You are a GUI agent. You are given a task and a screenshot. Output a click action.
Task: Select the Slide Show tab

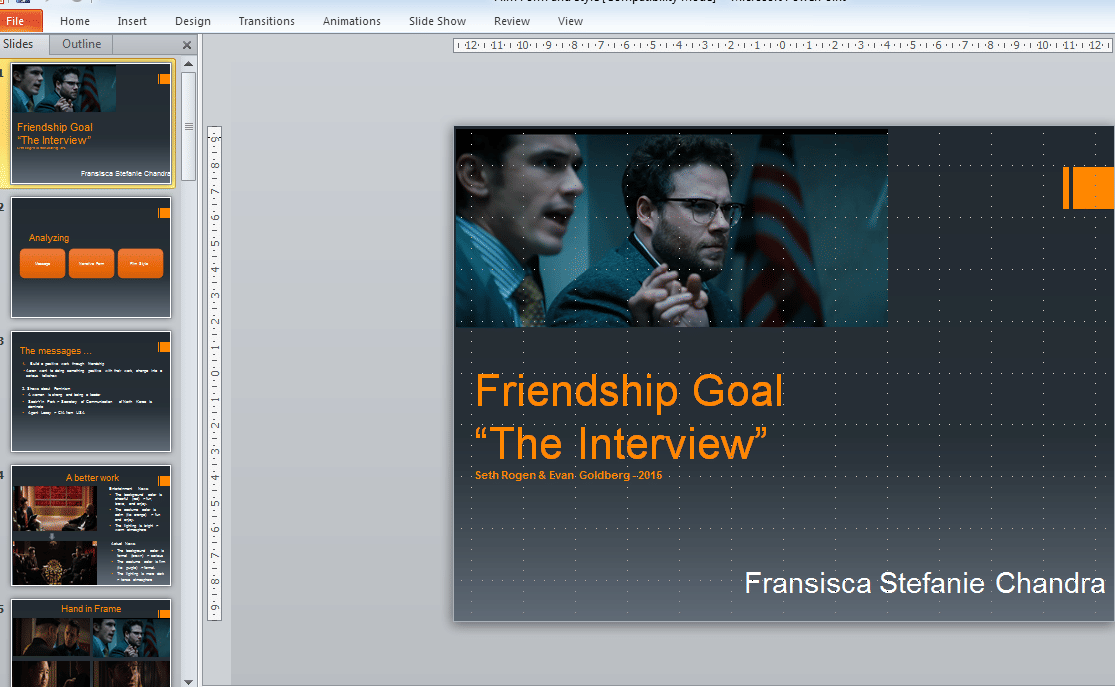pos(438,21)
